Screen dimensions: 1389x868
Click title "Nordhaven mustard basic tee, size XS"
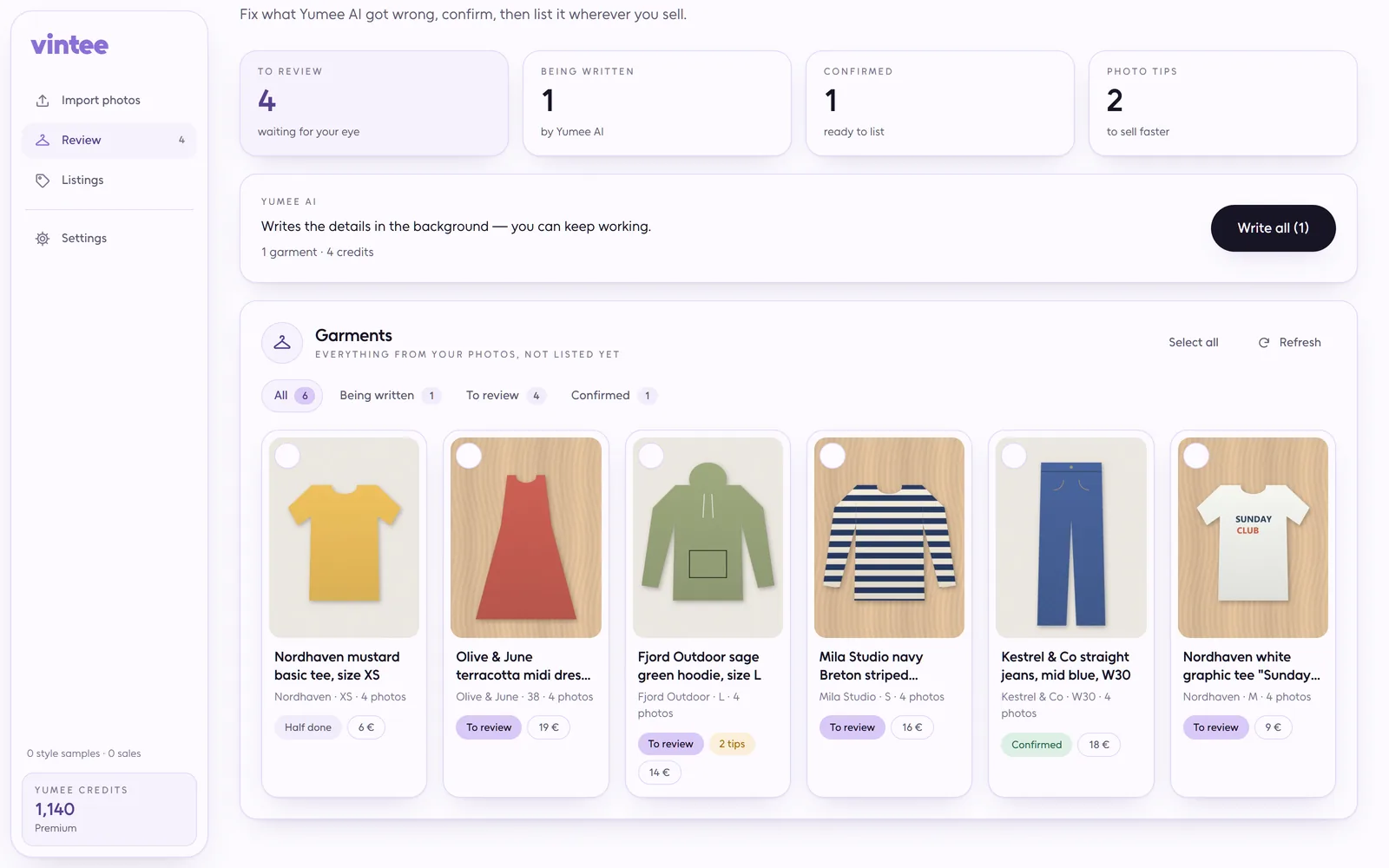click(x=337, y=666)
